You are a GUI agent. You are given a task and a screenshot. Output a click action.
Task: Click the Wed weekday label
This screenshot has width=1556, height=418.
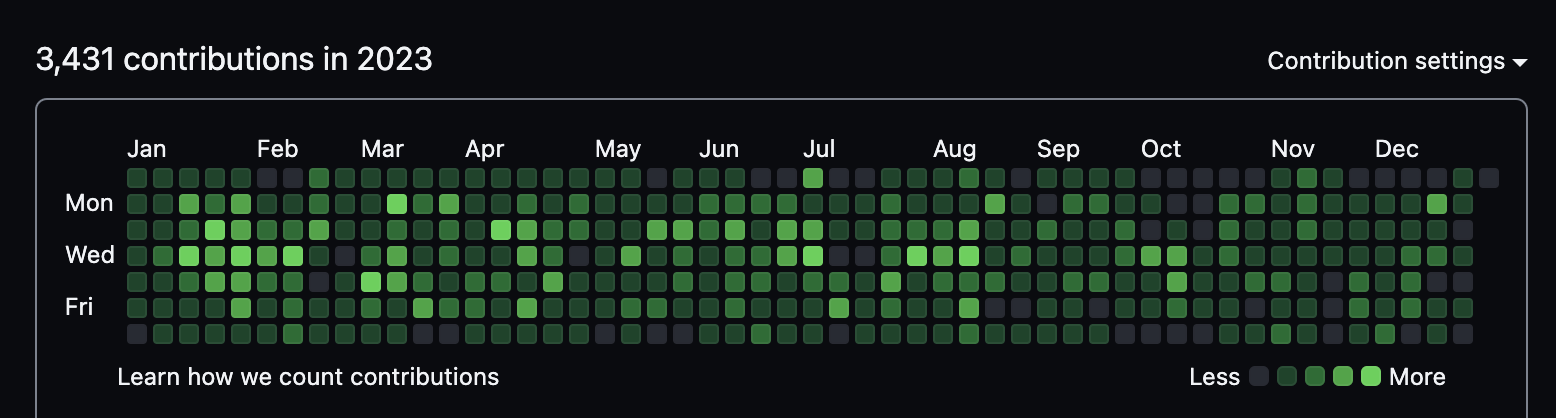(x=90, y=256)
